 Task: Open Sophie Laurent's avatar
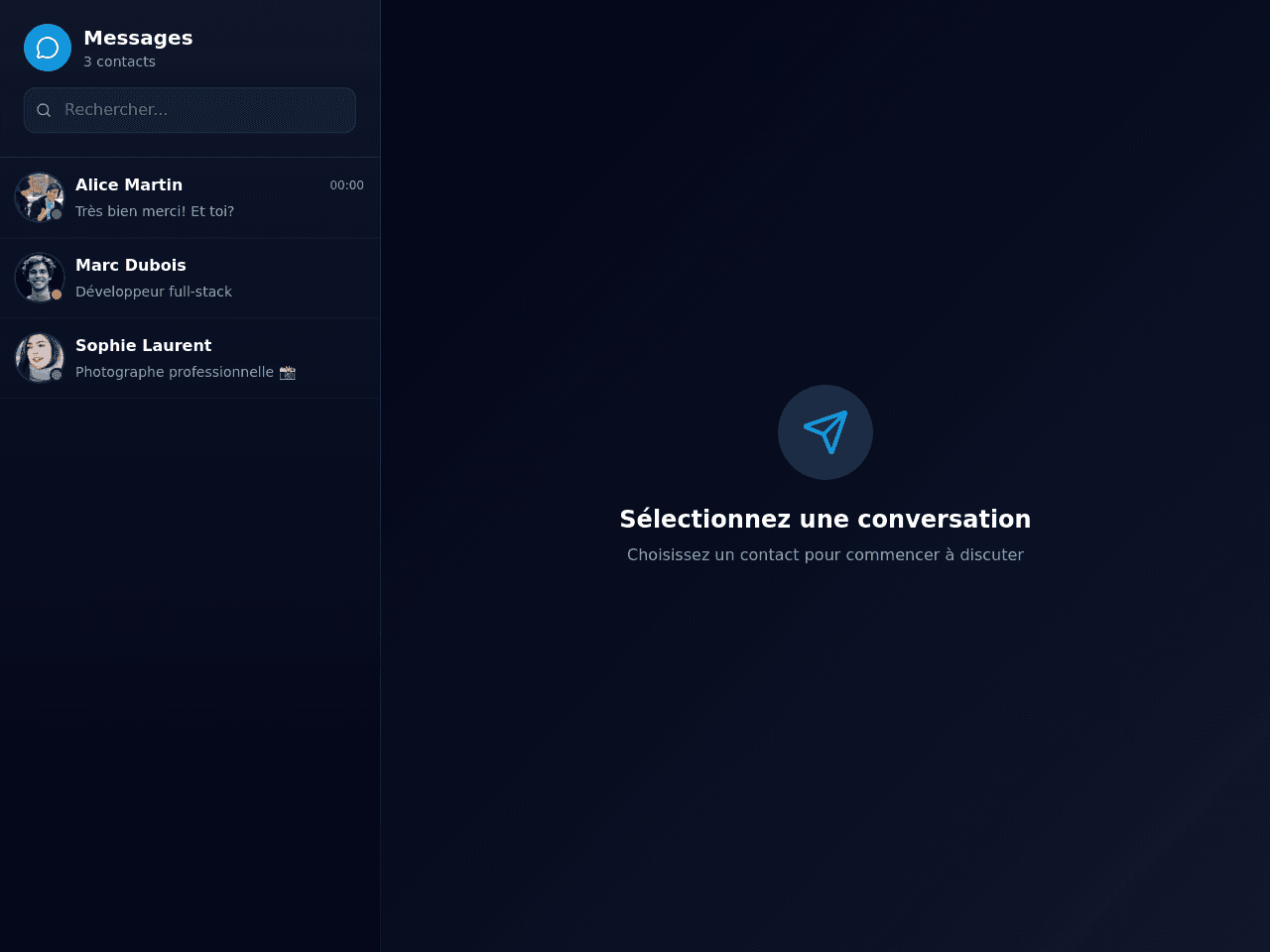[x=40, y=358]
